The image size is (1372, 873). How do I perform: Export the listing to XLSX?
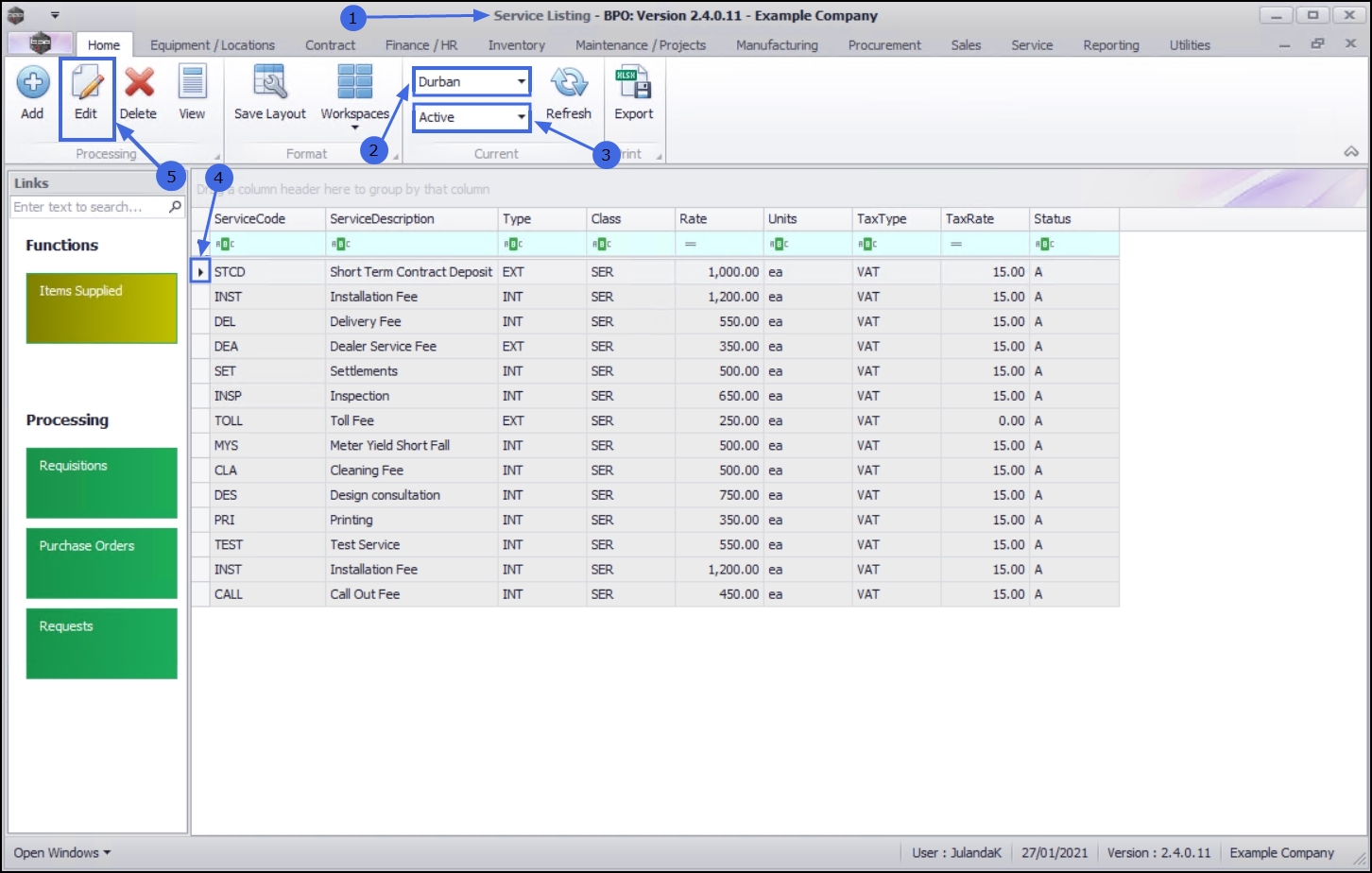tap(633, 82)
